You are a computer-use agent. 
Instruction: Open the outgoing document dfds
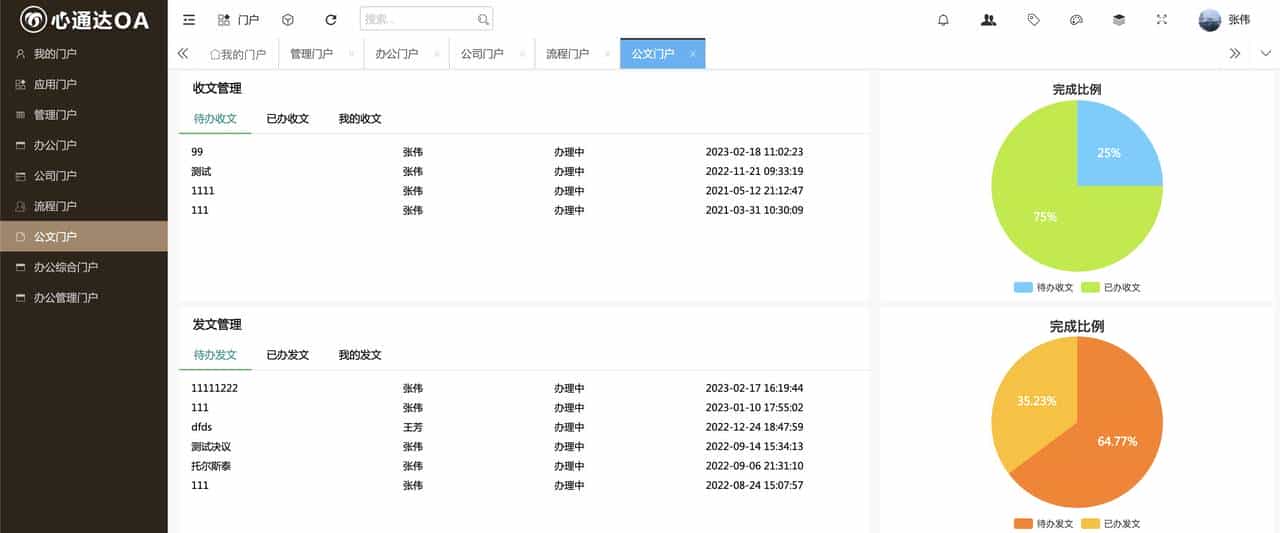202,427
